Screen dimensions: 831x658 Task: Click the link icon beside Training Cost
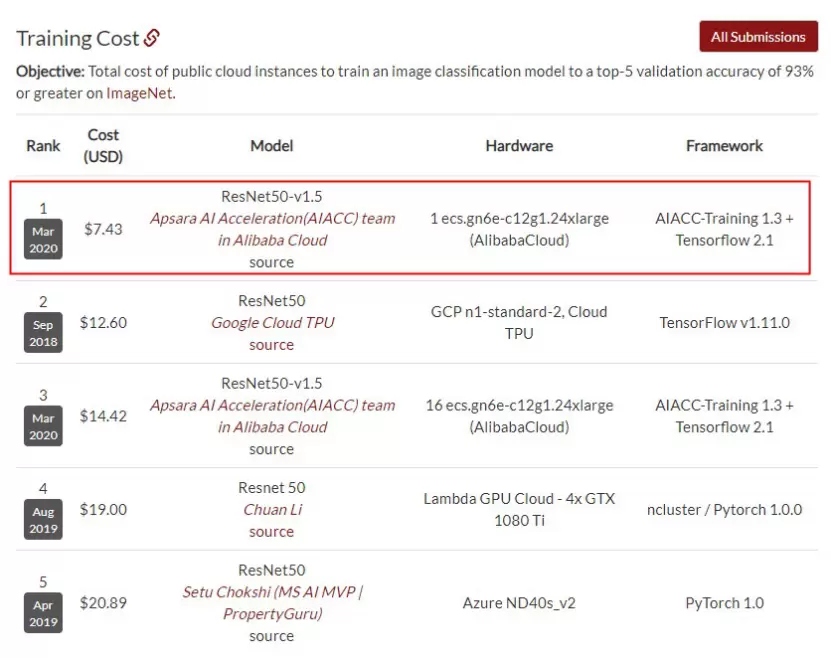coord(151,39)
